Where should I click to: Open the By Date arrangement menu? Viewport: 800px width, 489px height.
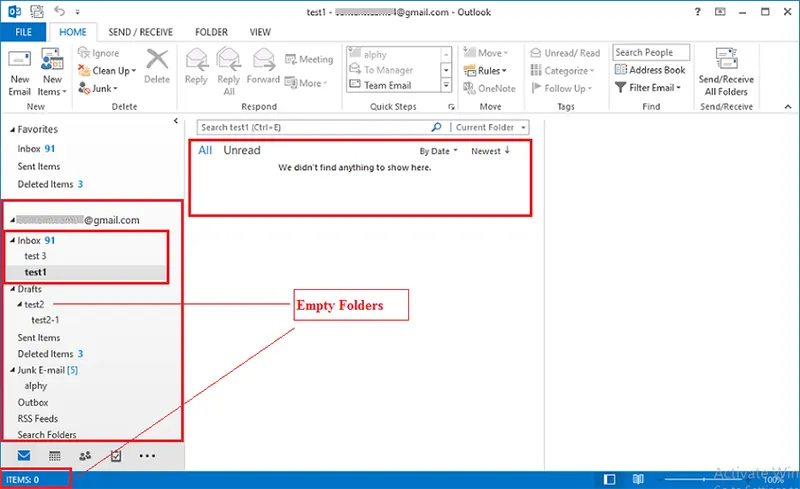(x=438, y=151)
